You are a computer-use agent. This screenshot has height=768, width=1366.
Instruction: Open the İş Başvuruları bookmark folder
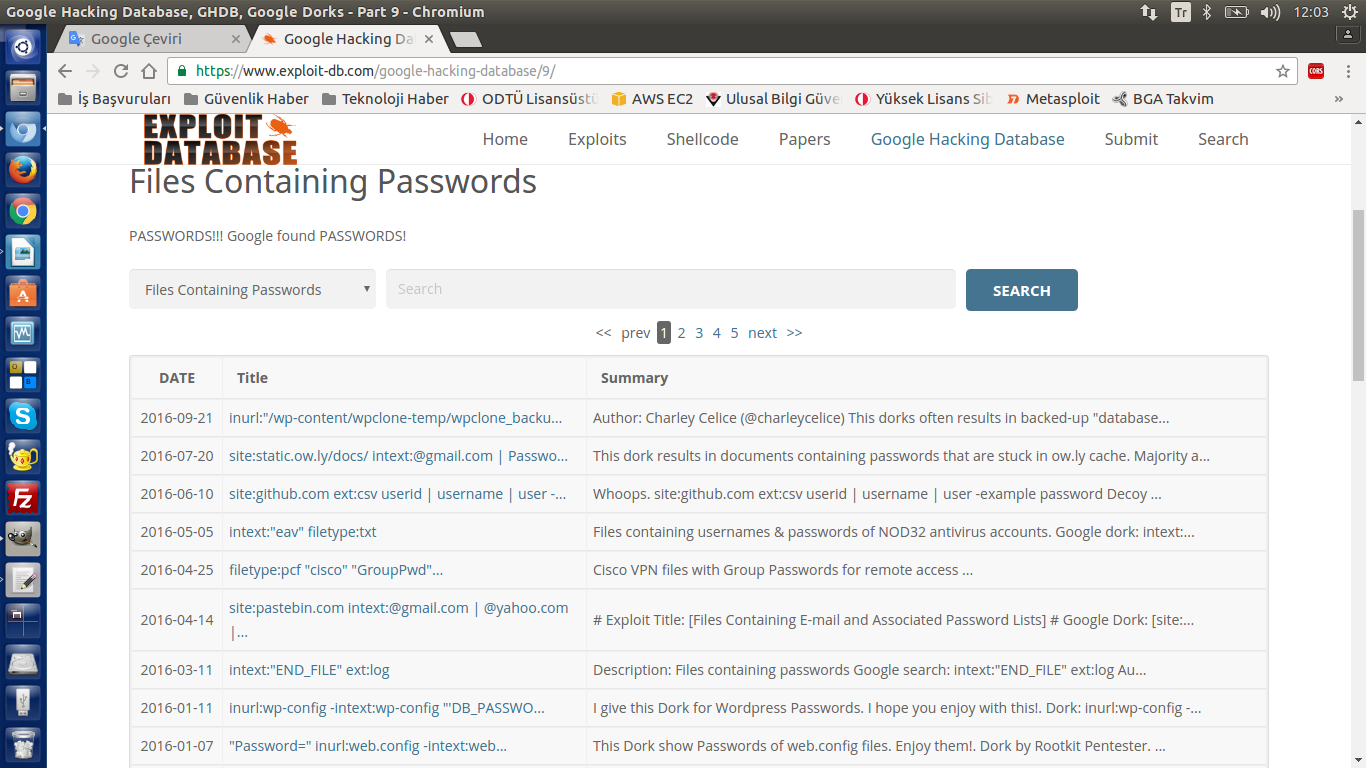(x=115, y=99)
